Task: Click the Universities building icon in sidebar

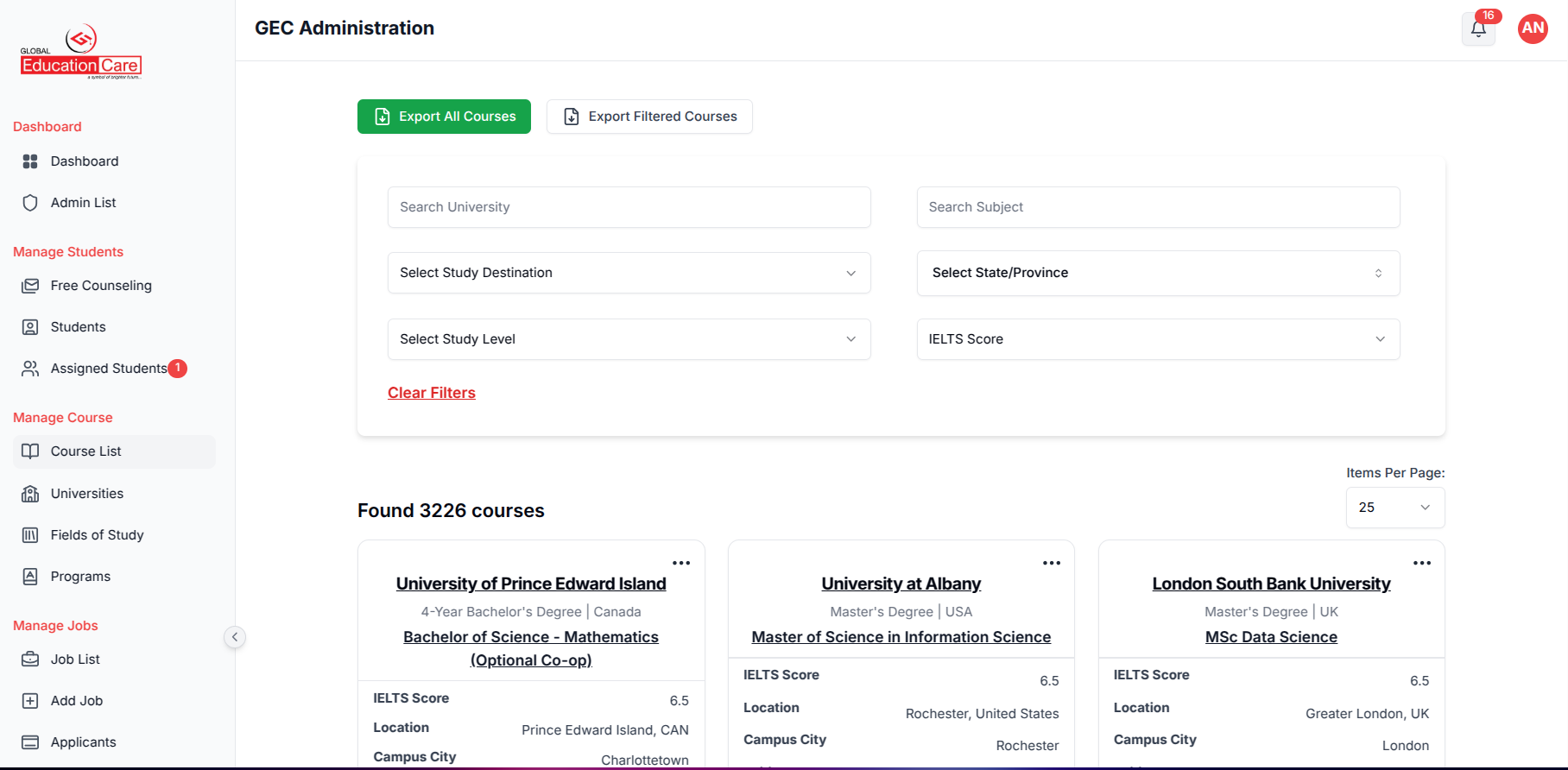Action: [x=30, y=494]
